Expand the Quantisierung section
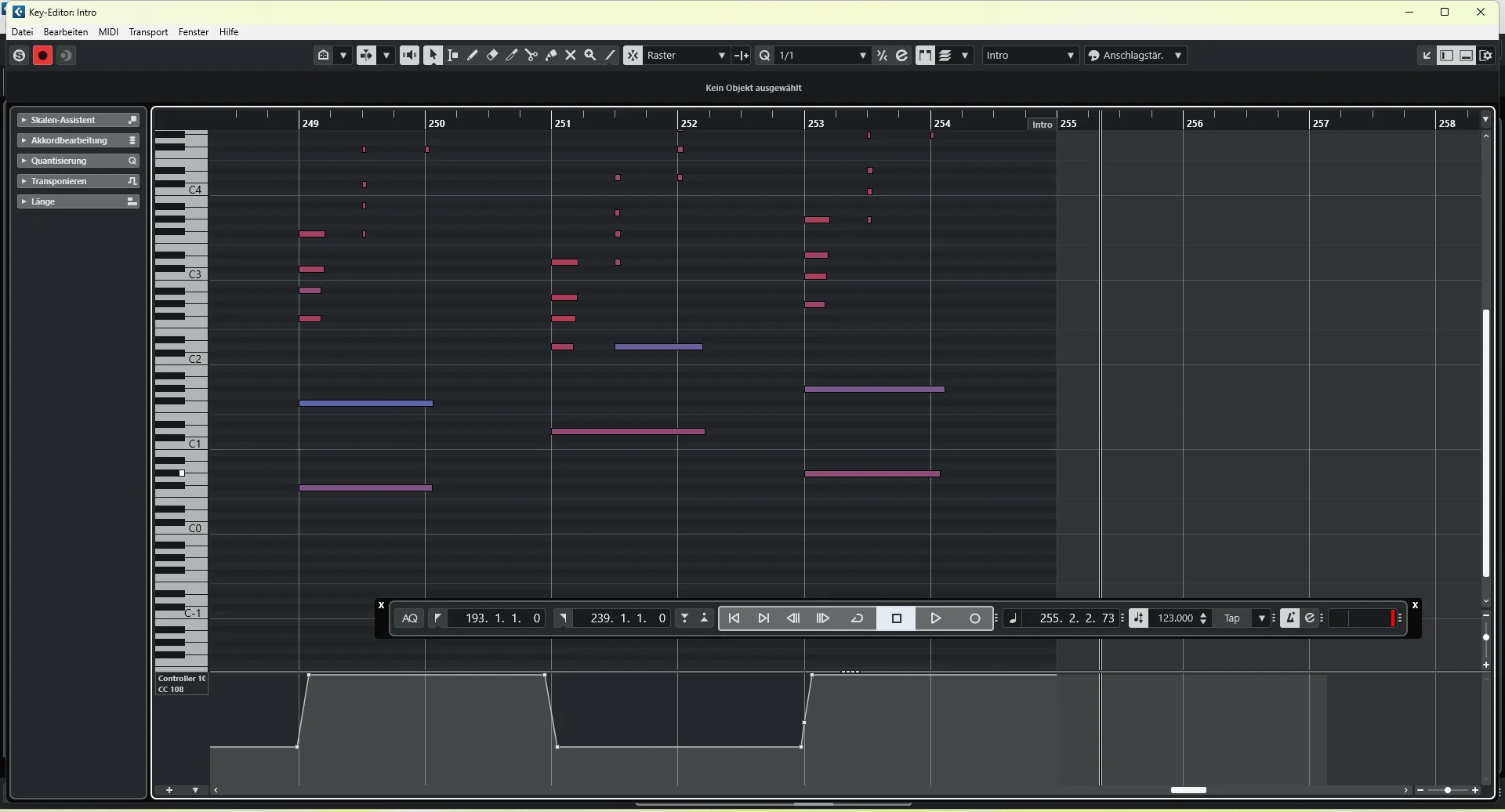Viewport: 1505px width, 812px height. tap(78, 161)
